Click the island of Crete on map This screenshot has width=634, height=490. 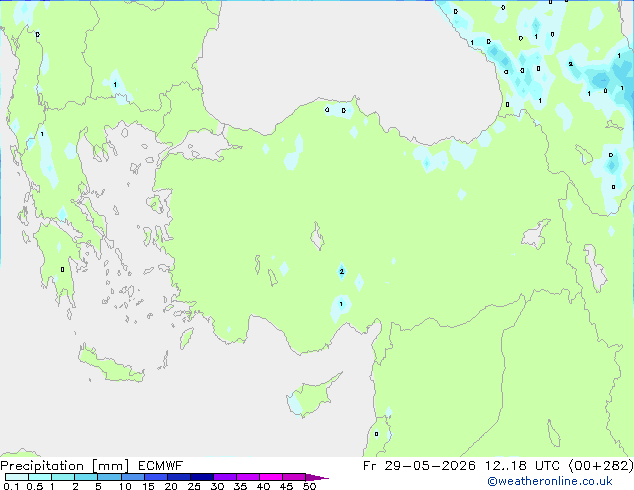pos(111,366)
